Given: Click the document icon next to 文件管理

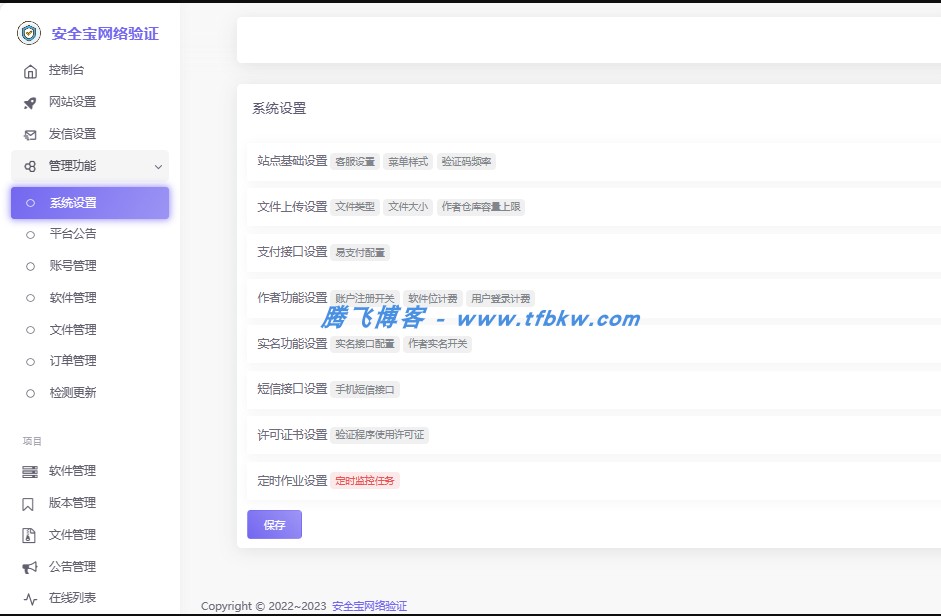Looking at the screenshot, I should [31, 534].
